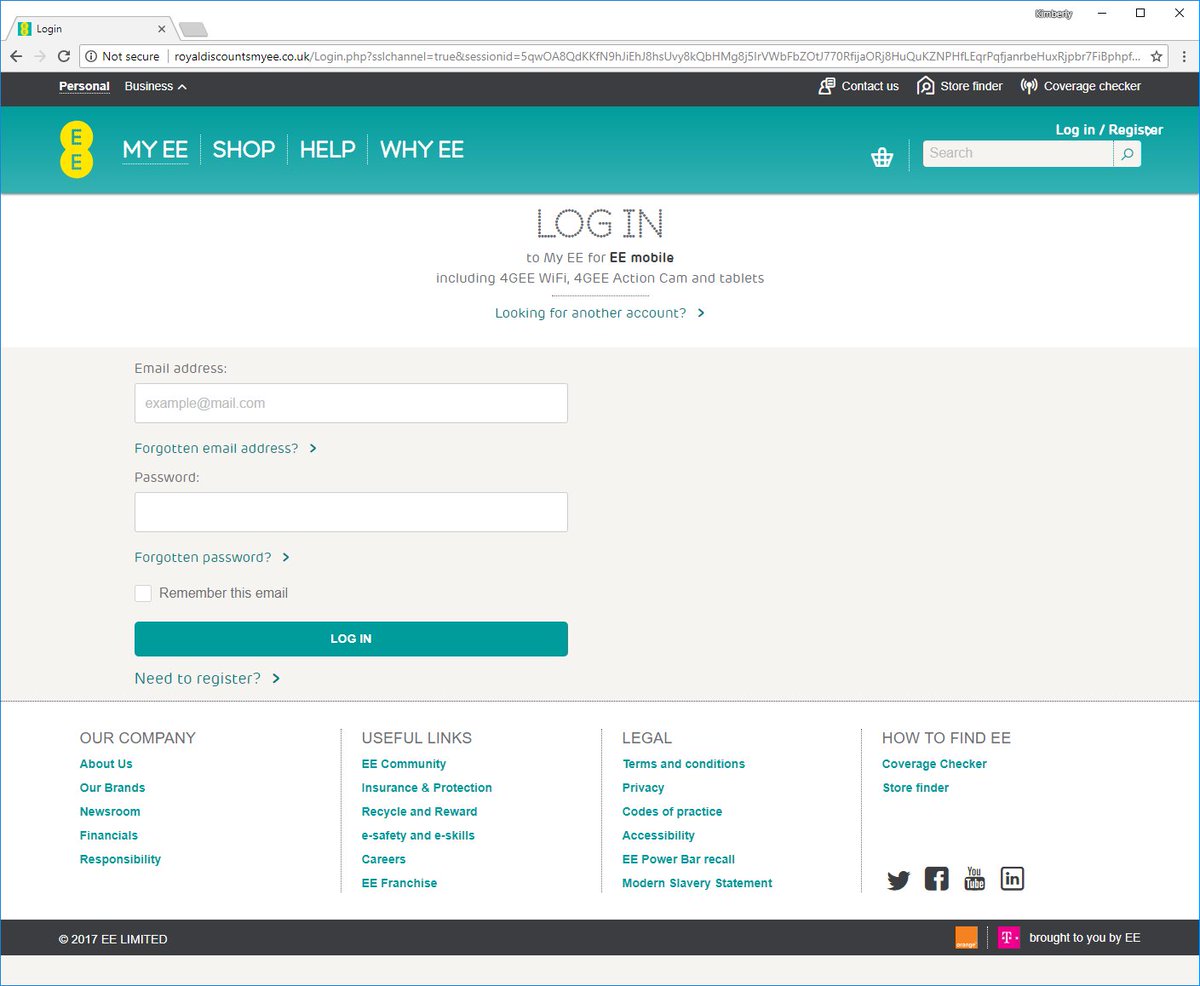The image size is (1200, 986).
Task: Open the Privacy footer link
Action: 643,788
